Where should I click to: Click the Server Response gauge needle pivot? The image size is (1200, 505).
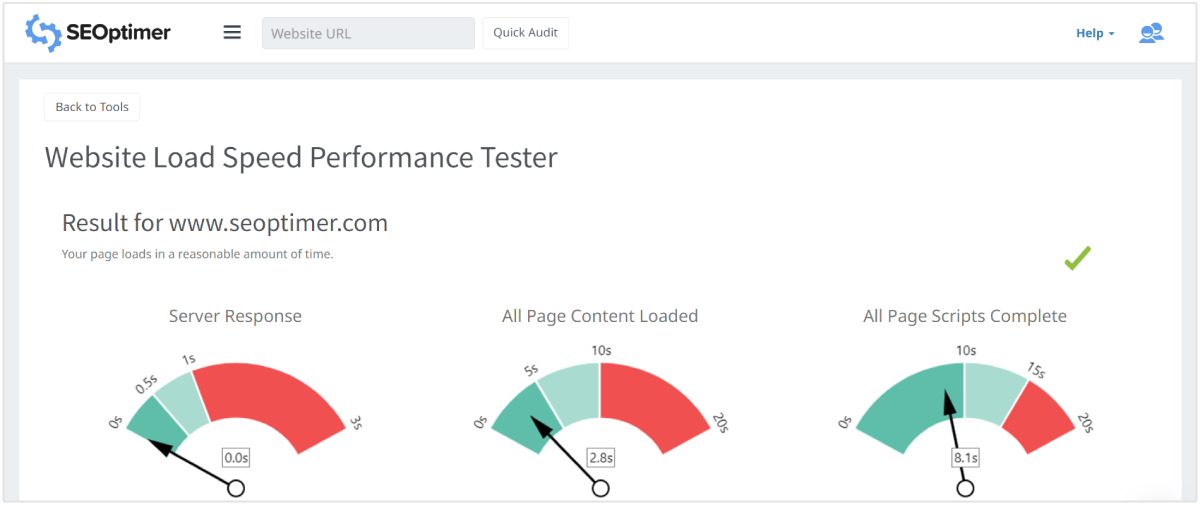[236, 488]
